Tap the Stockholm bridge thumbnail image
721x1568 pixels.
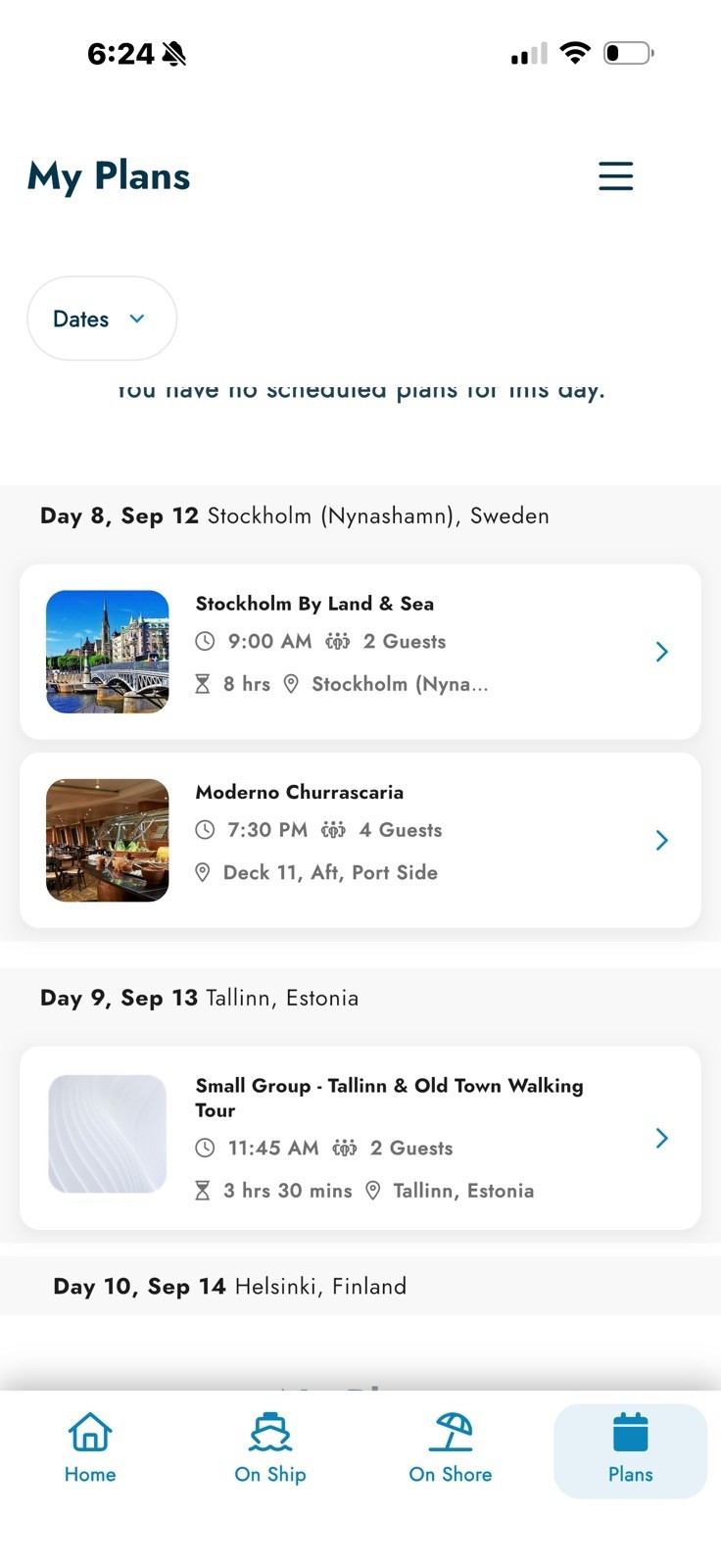point(108,652)
